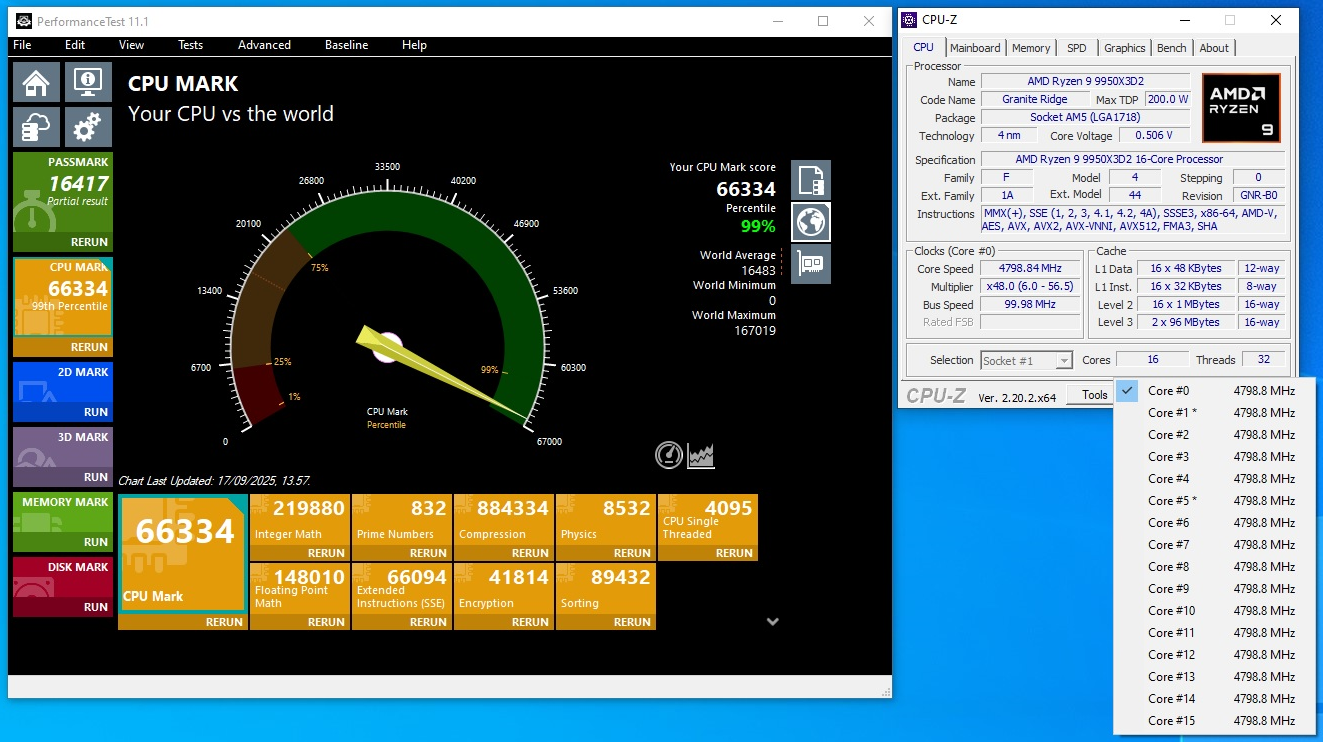Switch to the Mainboard tab in CPU-Z

coord(975,48)
